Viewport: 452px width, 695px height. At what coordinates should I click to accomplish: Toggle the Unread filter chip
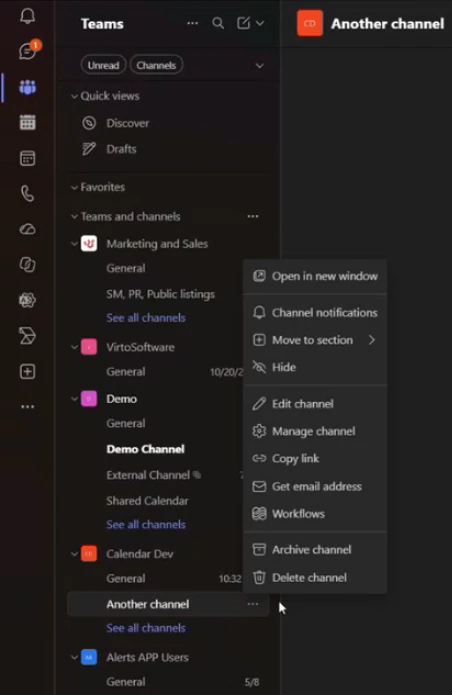click(x=103, y=65)
